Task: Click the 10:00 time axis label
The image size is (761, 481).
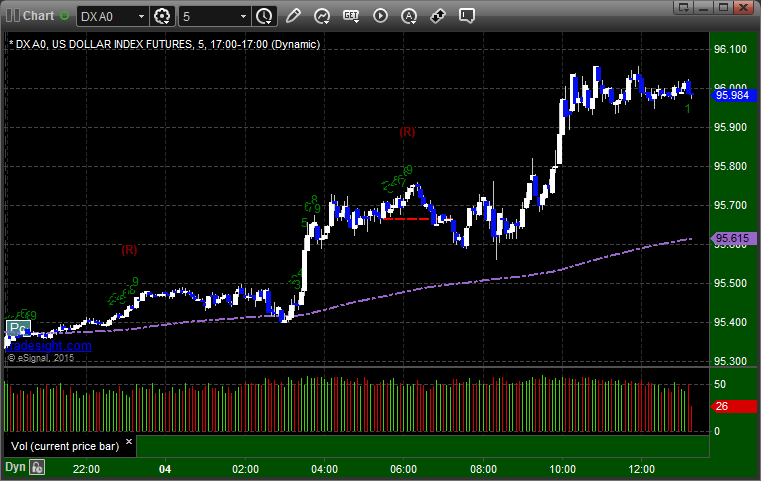Action: (562, 469)
